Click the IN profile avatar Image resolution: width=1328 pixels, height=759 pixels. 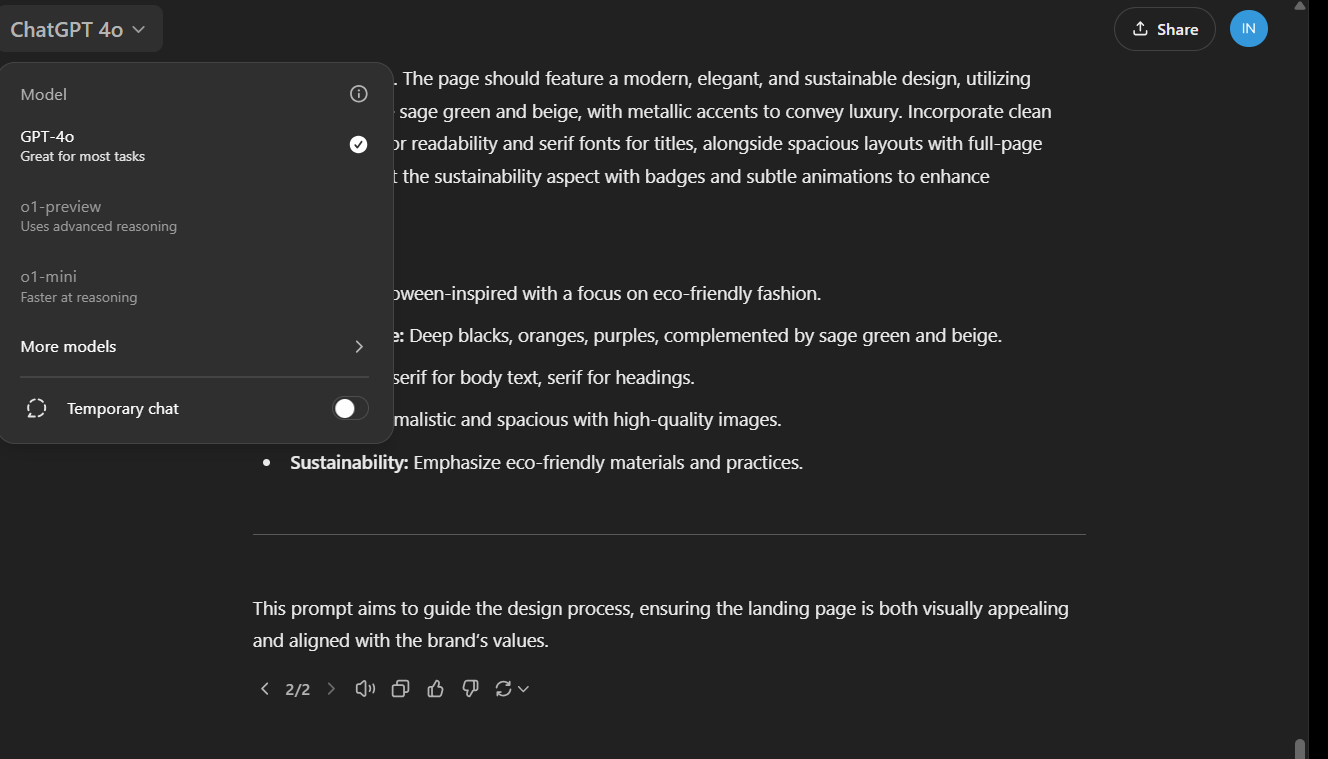coord(1248,28)
